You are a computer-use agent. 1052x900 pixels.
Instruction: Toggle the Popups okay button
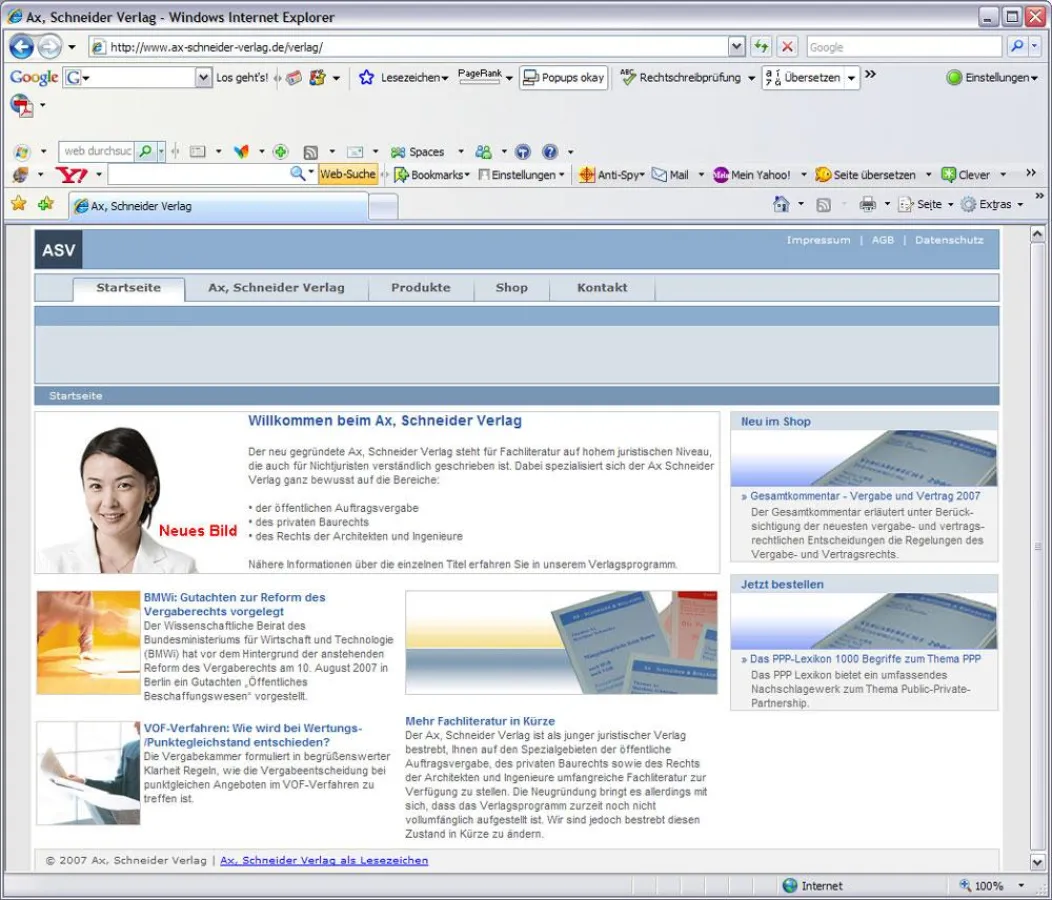tap(563, 77)
